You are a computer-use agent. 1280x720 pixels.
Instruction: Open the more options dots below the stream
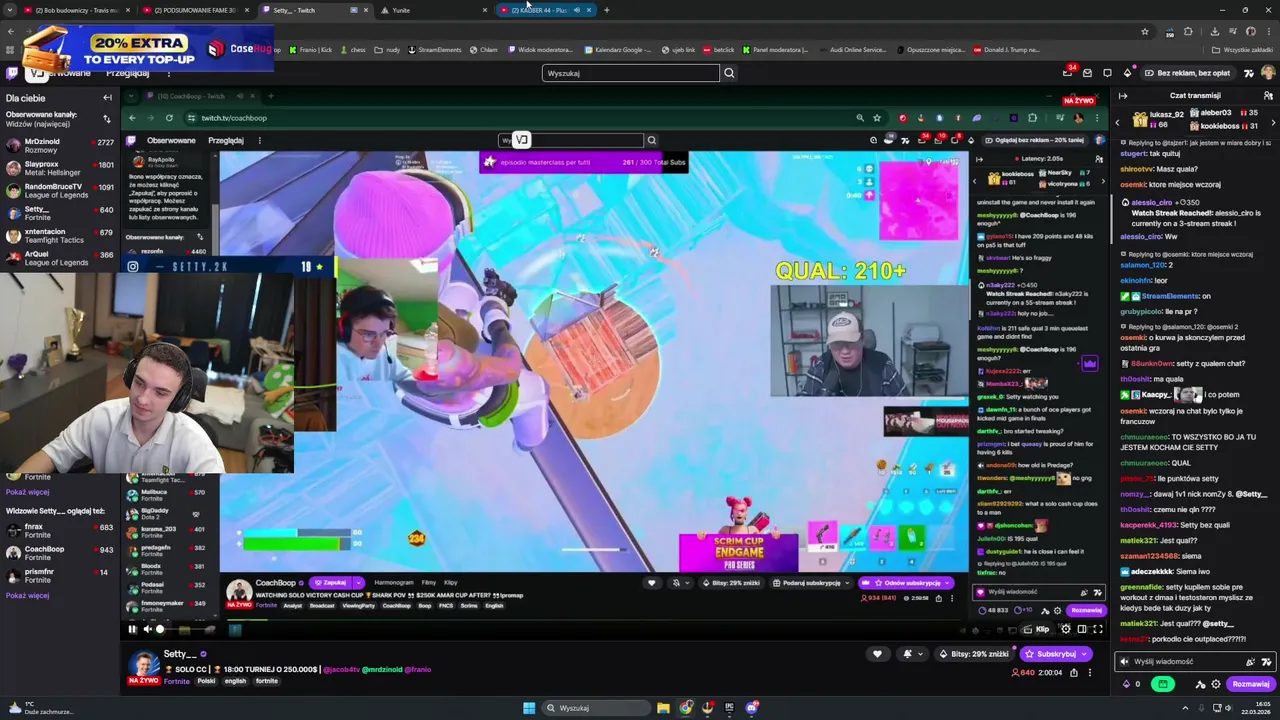pos(1091,672)
